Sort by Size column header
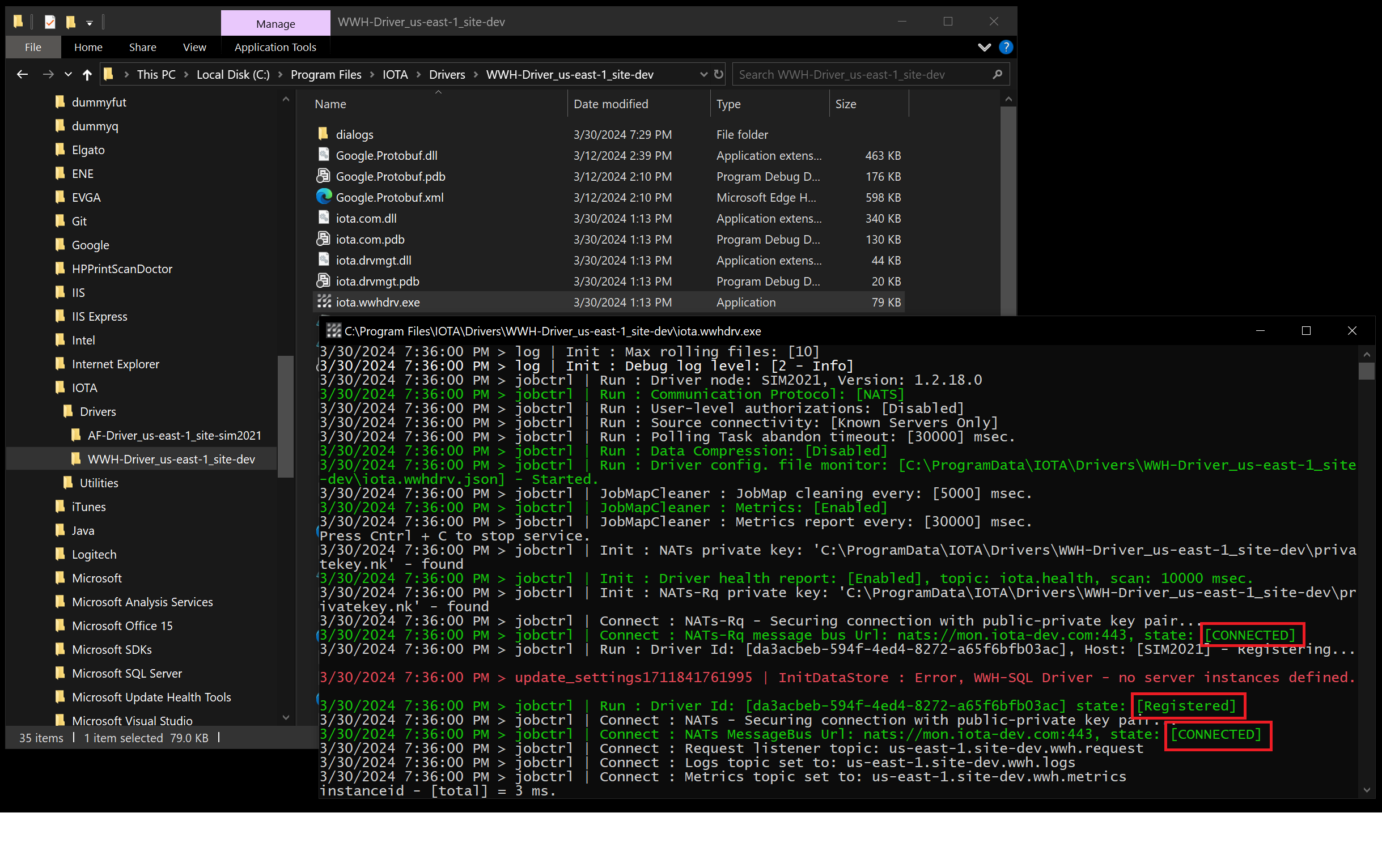This screenshot has height=868, width=1382. click(845, 104)
